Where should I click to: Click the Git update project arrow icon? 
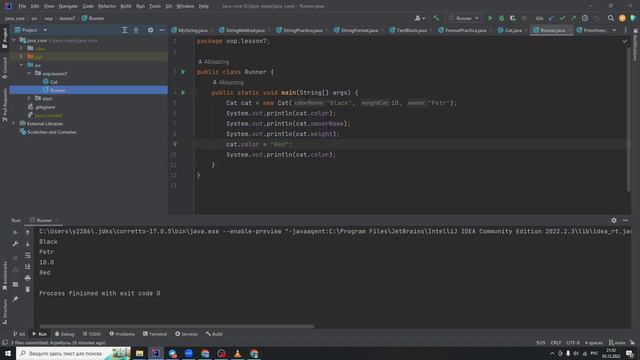551,18
